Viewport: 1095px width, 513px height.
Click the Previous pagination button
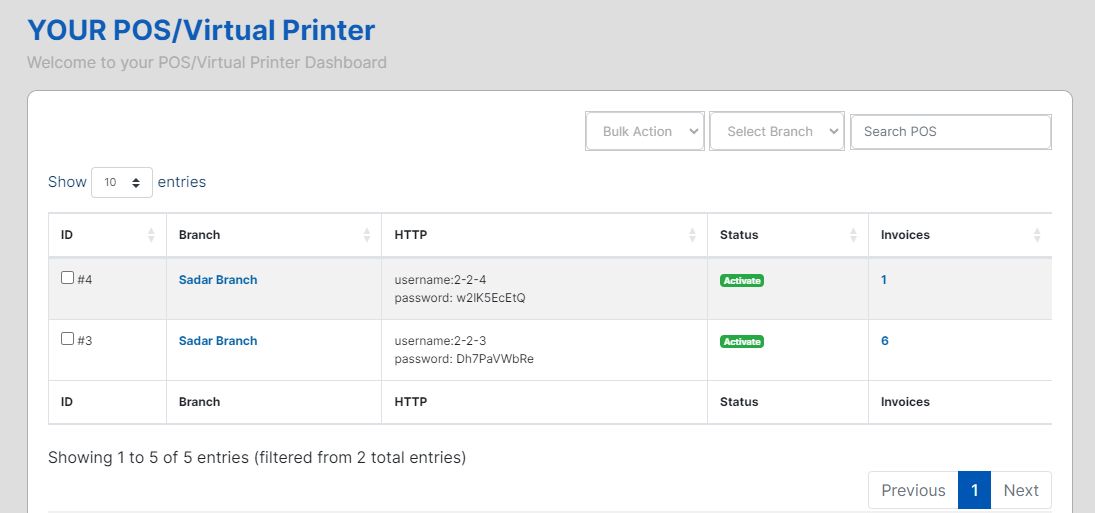(913, 490)
